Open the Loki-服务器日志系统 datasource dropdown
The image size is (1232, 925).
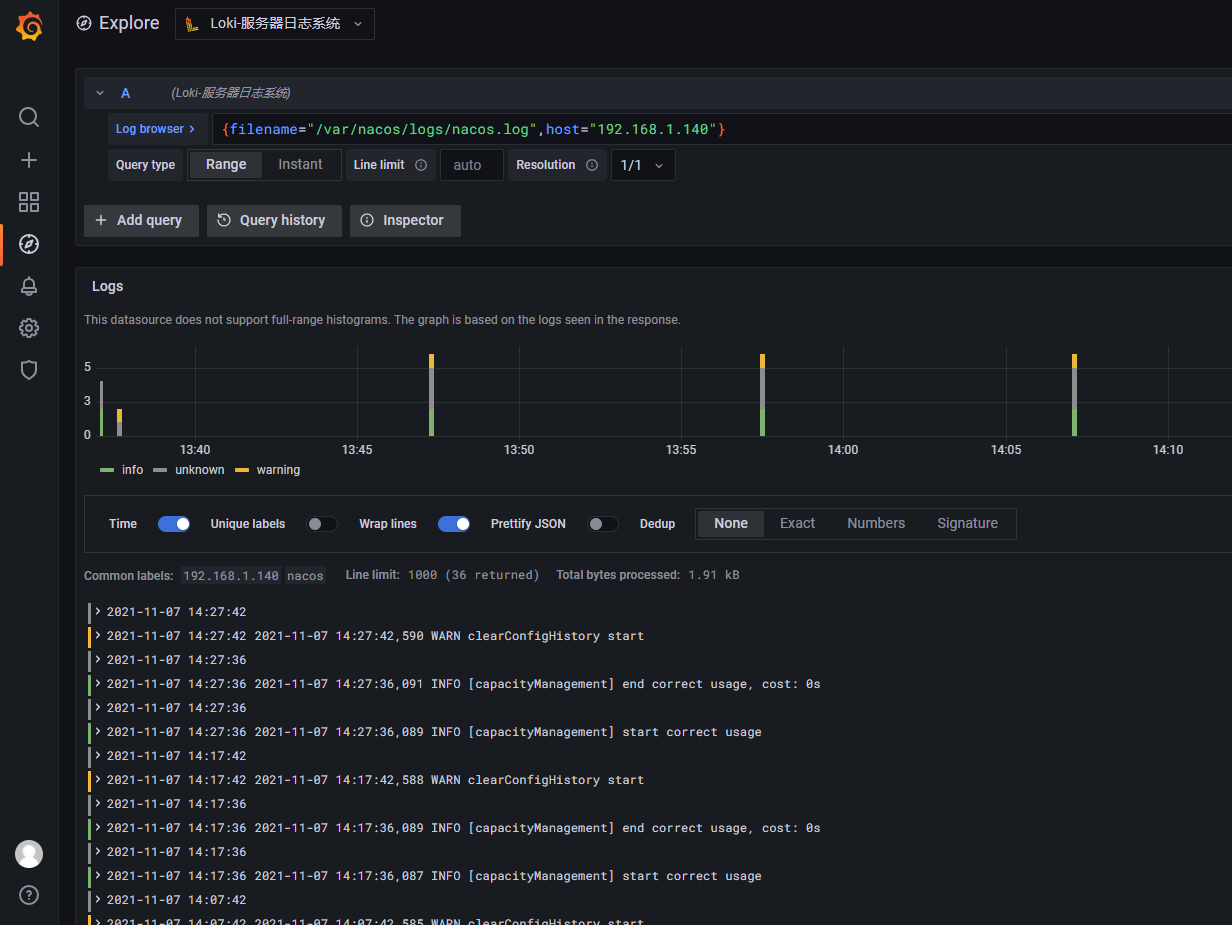274,23
